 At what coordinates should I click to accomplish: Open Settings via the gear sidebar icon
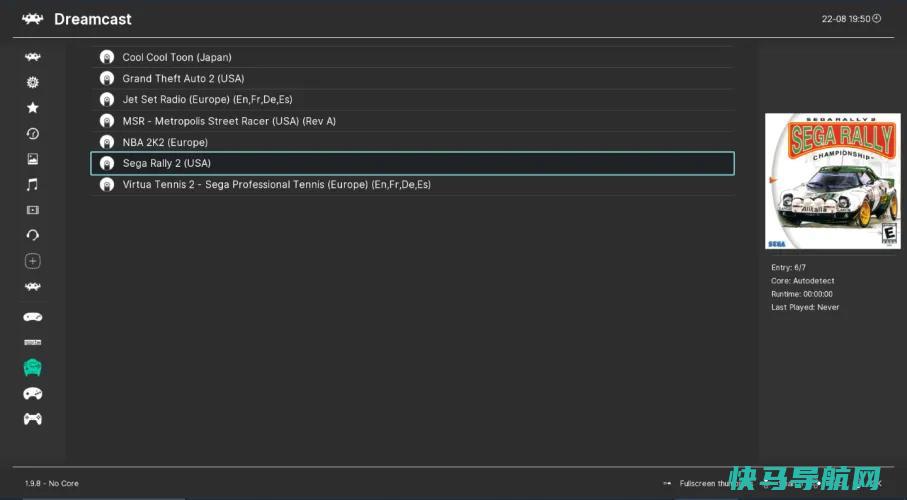(x=32, y=82)
